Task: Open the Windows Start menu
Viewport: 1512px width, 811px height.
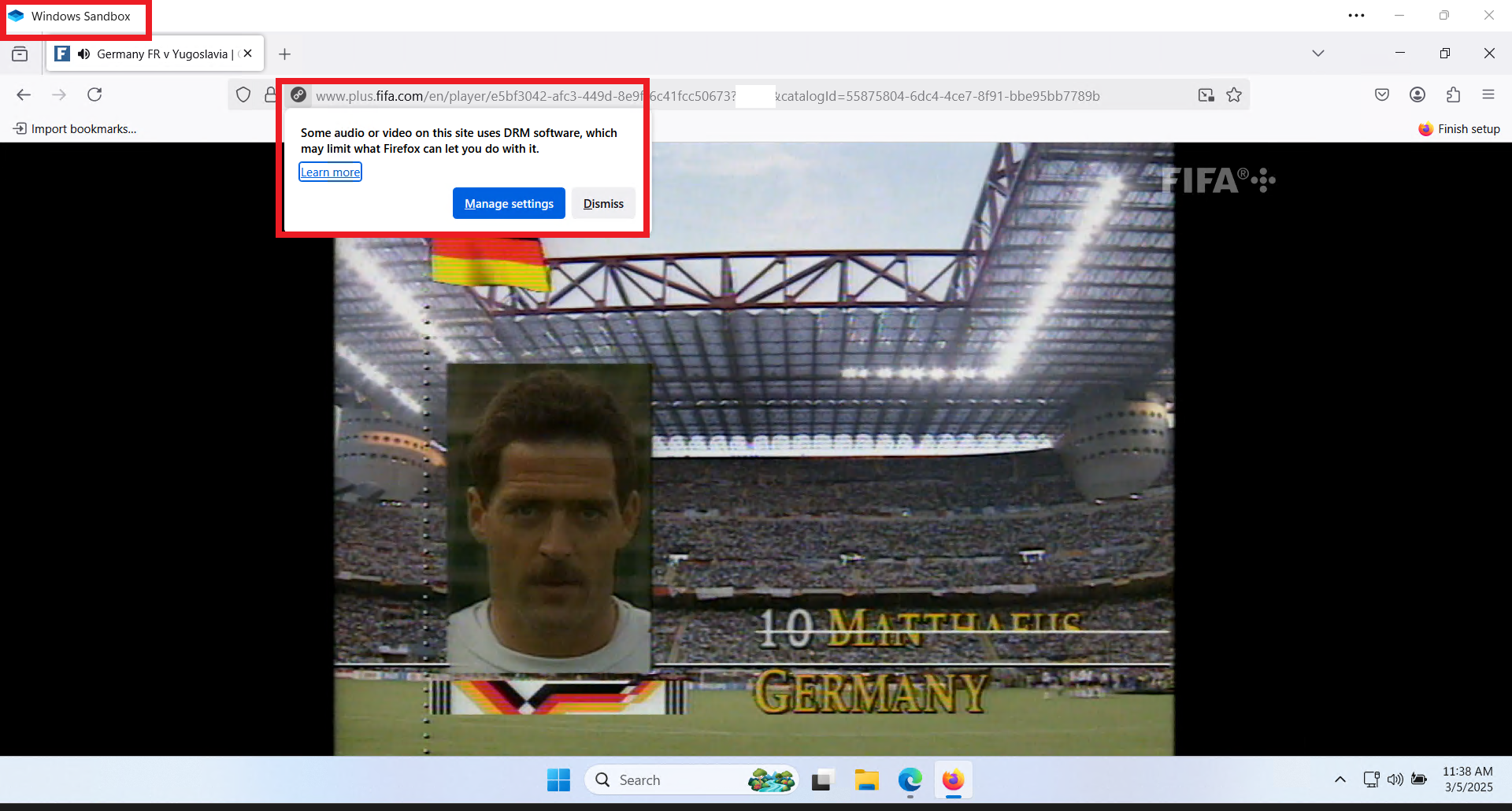Action: pos(558,780)
